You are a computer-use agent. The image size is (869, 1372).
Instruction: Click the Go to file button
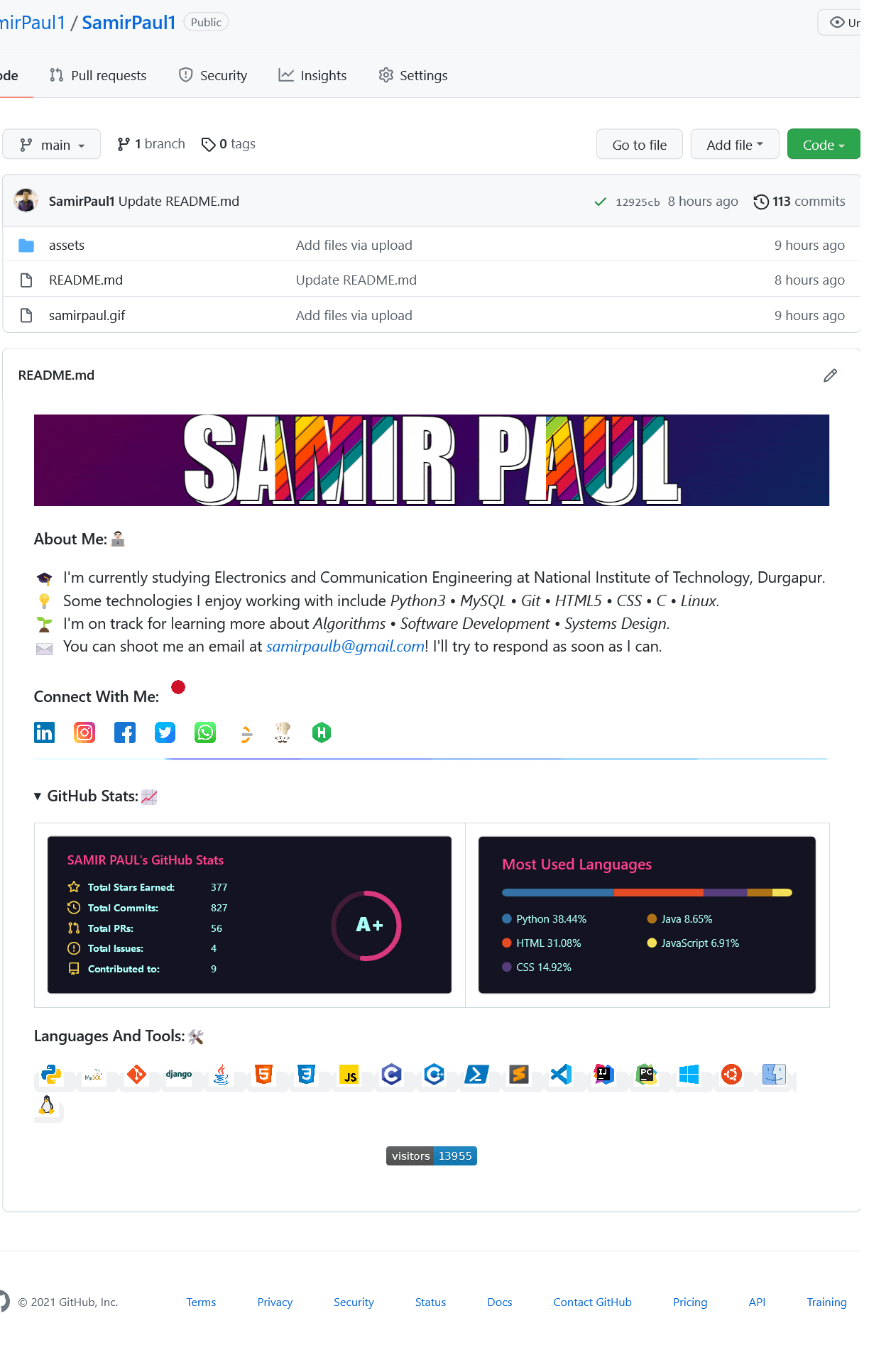pyautogui.click(x=640, y=145)
